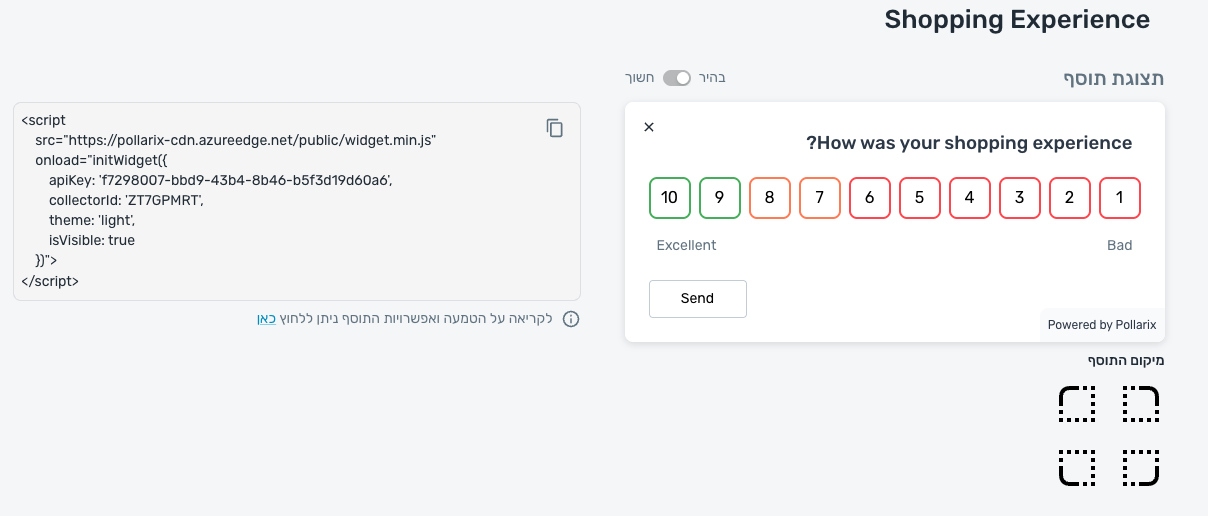Close the survey widget preview

[649, 127]
